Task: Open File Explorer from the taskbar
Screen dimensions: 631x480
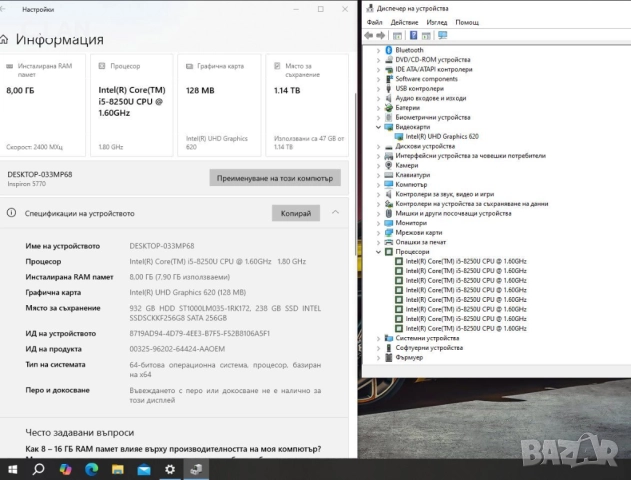Action: pos(118,469)
